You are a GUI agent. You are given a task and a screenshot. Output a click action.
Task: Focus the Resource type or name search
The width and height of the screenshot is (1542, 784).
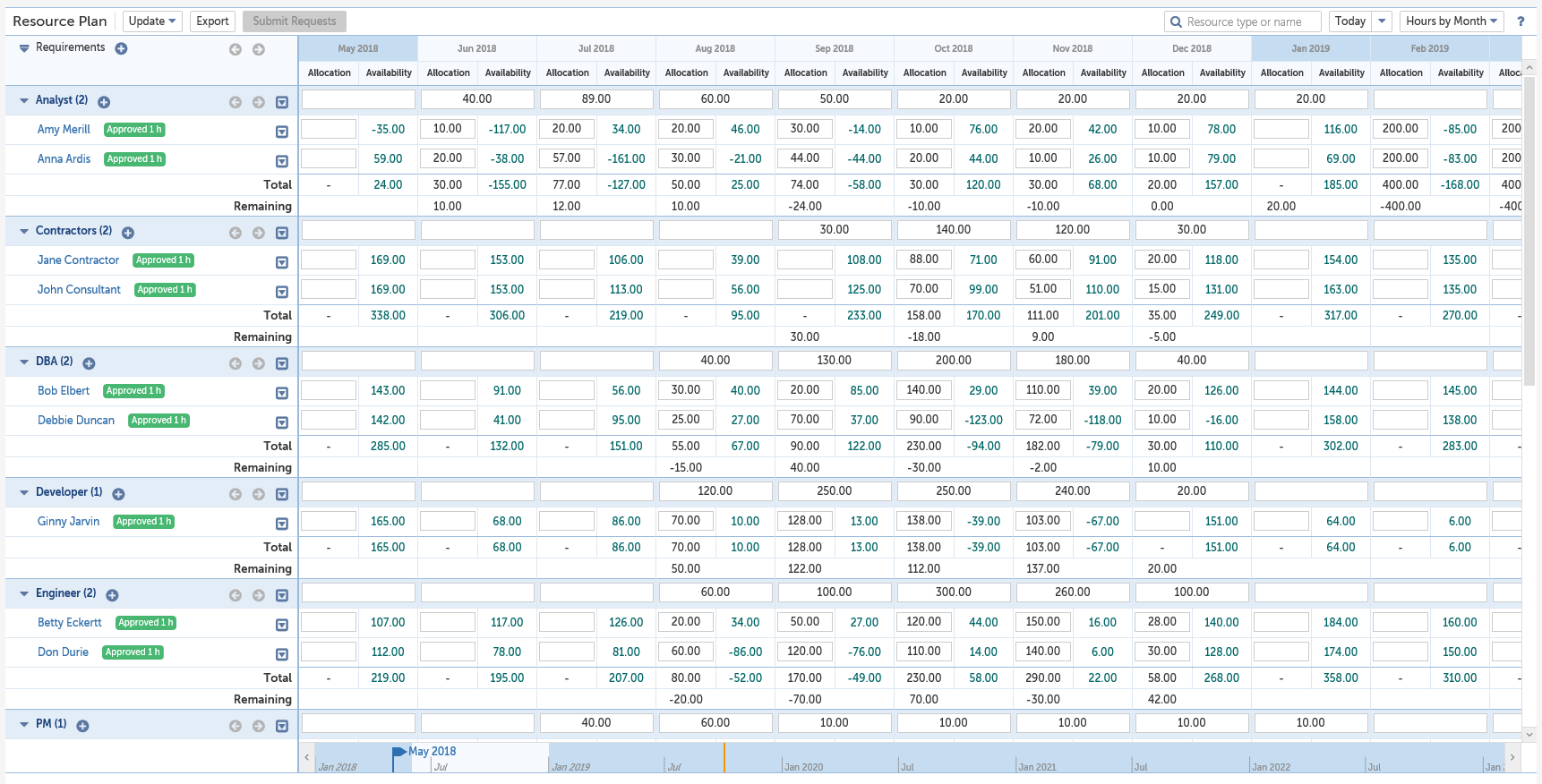1243,21
